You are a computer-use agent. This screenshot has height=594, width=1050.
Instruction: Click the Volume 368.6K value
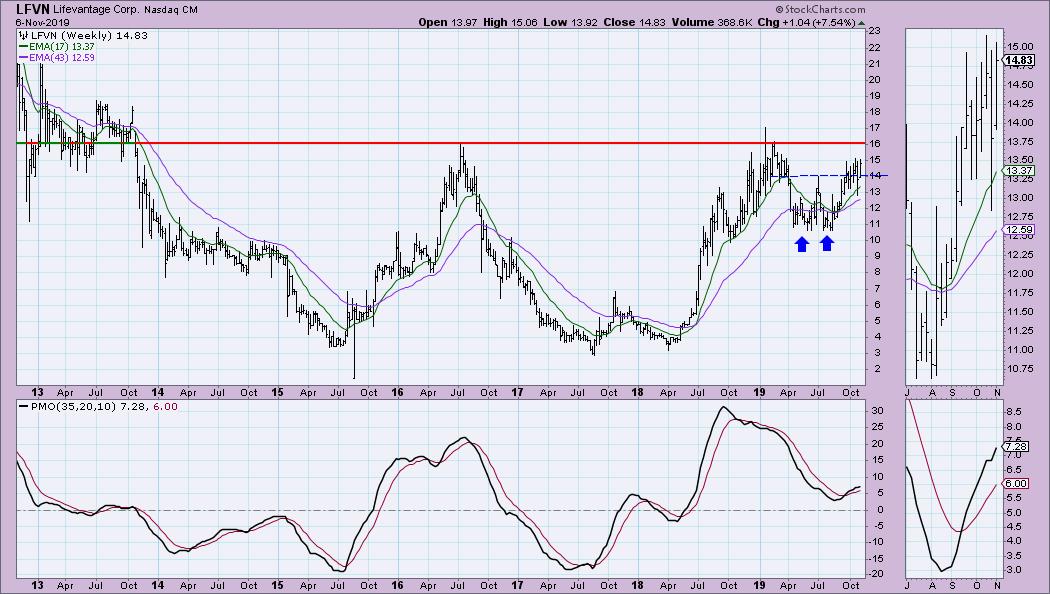coord(712,22)
